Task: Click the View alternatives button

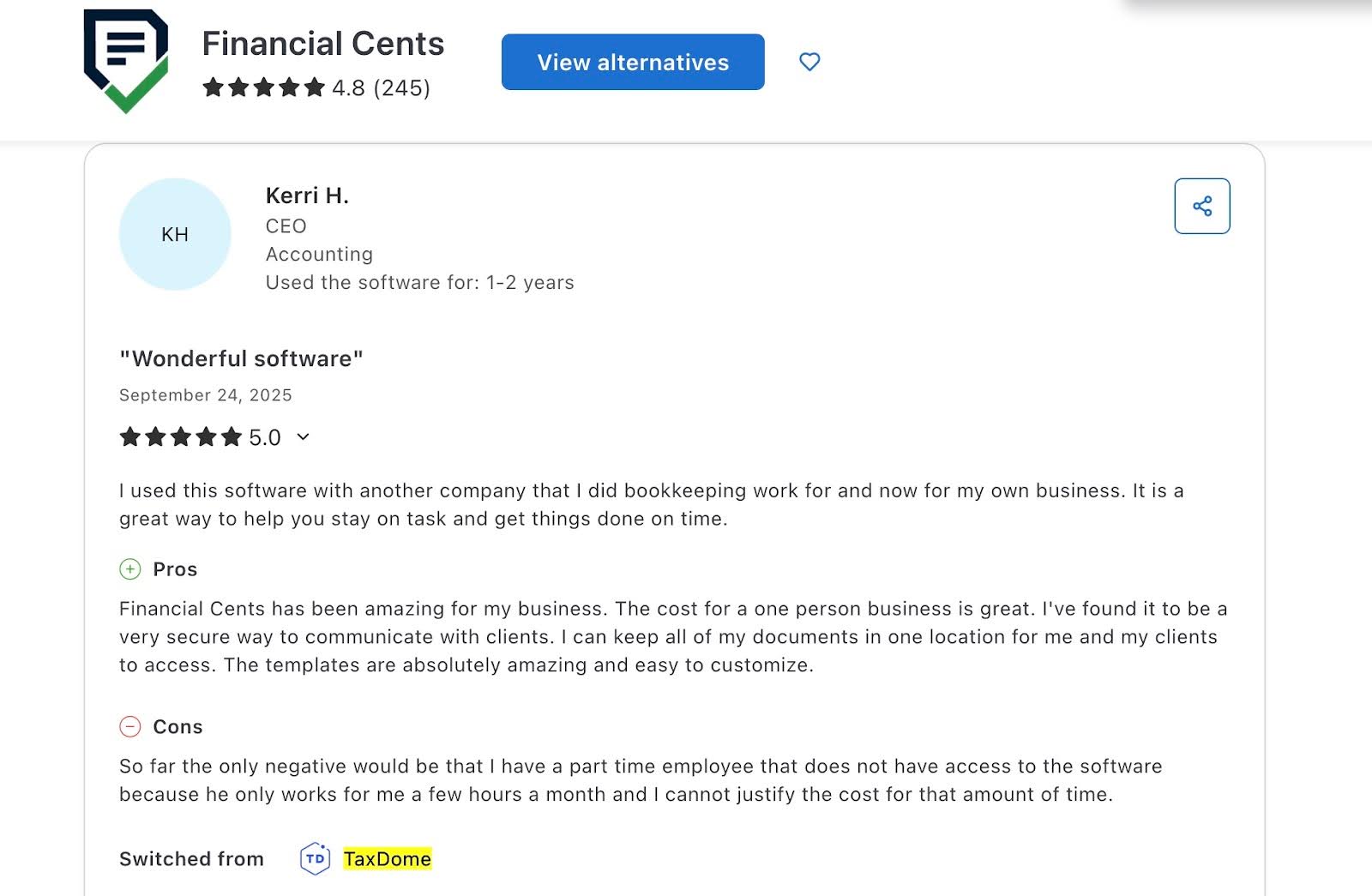Action: [632, 62]
